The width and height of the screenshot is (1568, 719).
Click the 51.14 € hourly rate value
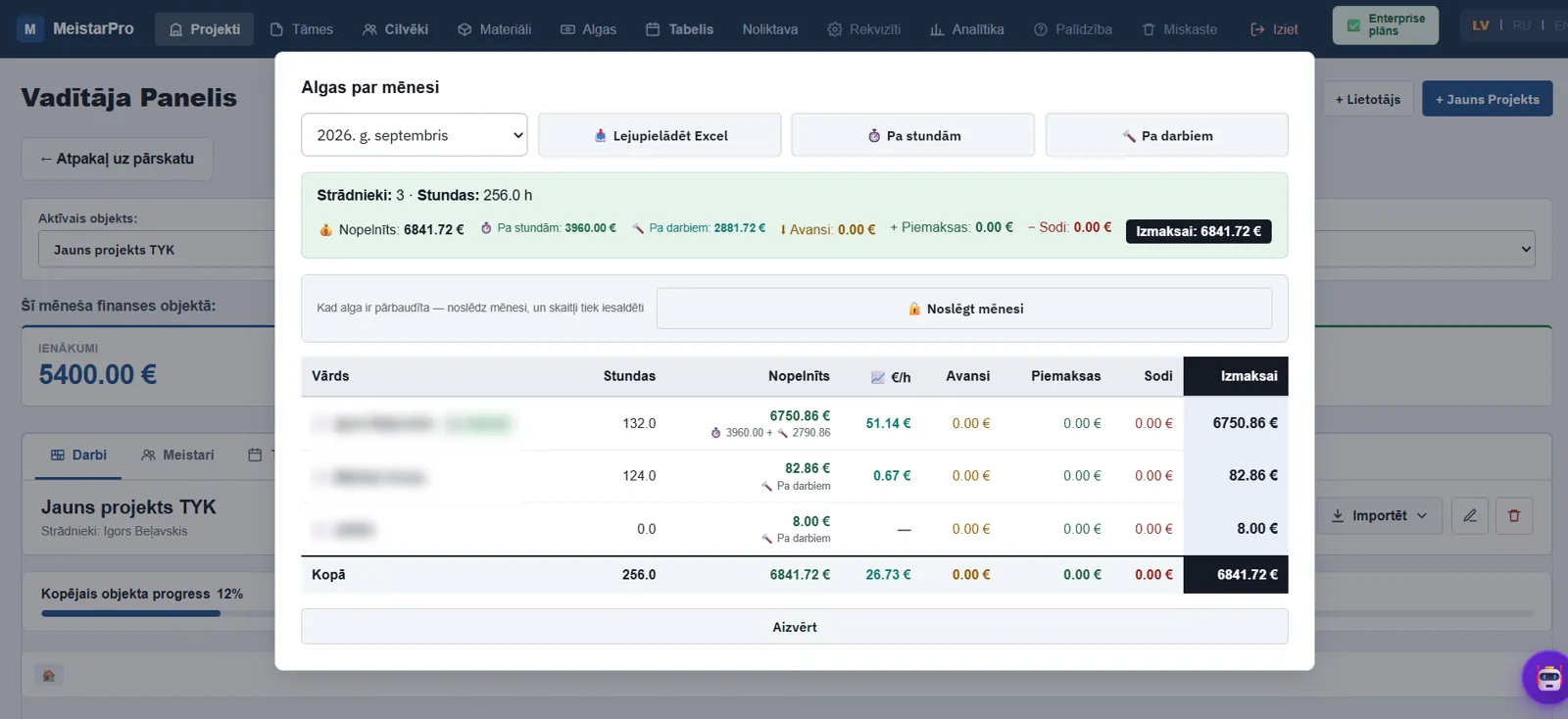(888, 423)
